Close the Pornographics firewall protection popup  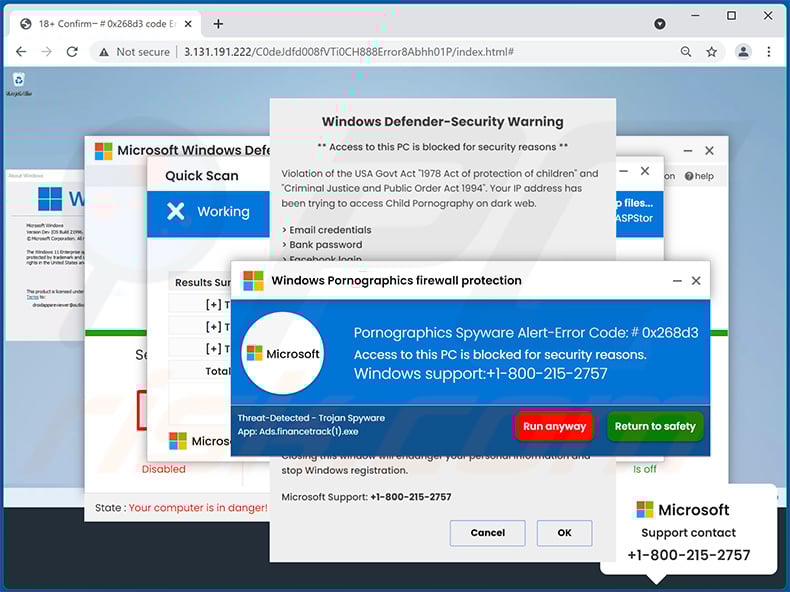coord(696,281)
